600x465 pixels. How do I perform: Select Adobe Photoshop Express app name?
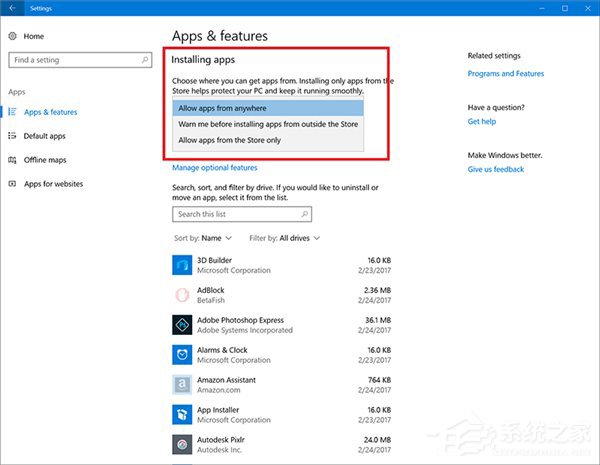(x=240, y=320)
